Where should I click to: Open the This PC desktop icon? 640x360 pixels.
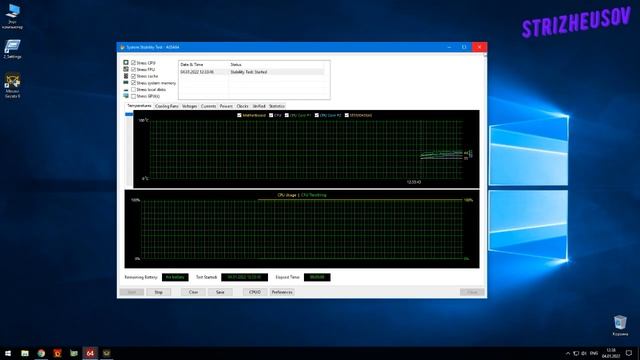click(13, 16)
